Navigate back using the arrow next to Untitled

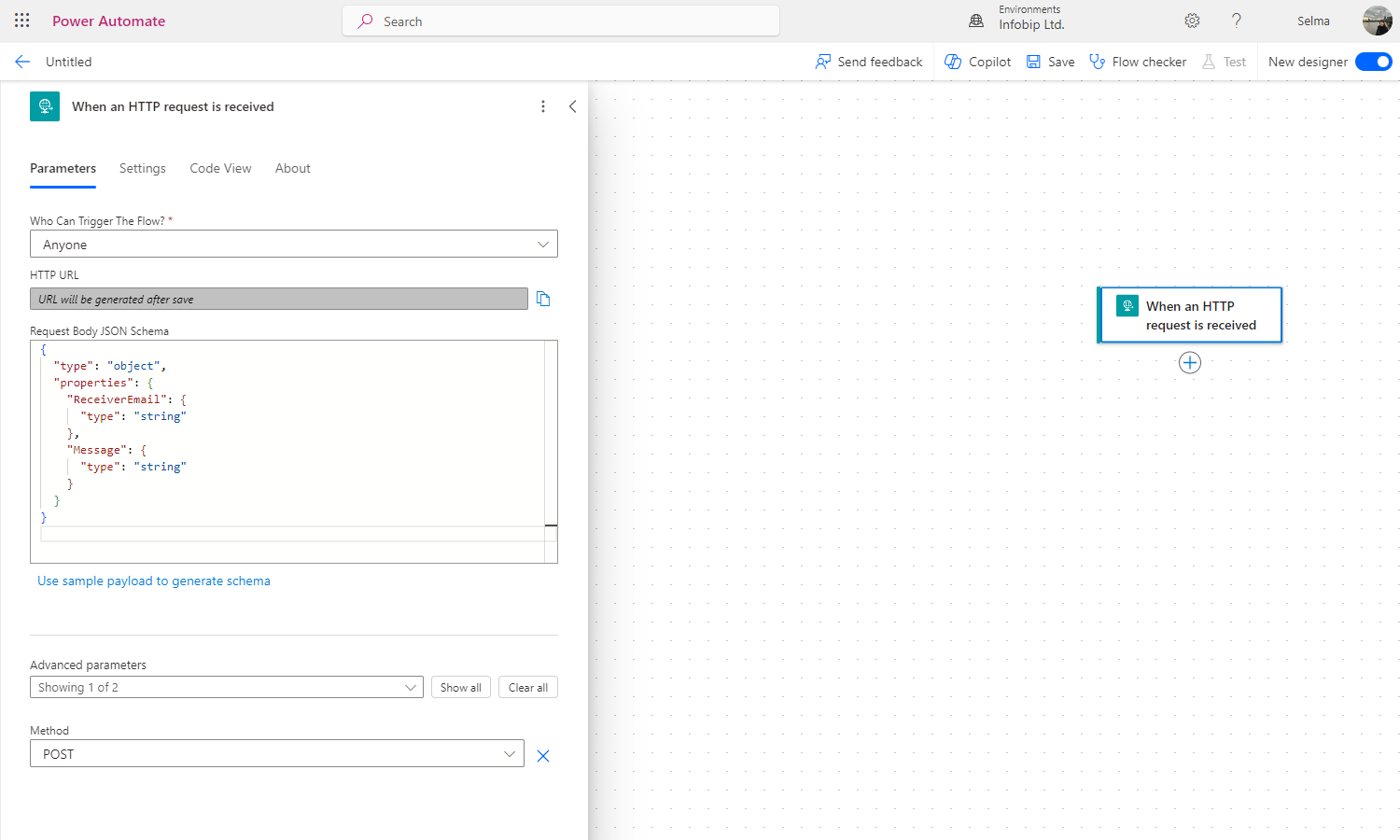pos(21,62)
